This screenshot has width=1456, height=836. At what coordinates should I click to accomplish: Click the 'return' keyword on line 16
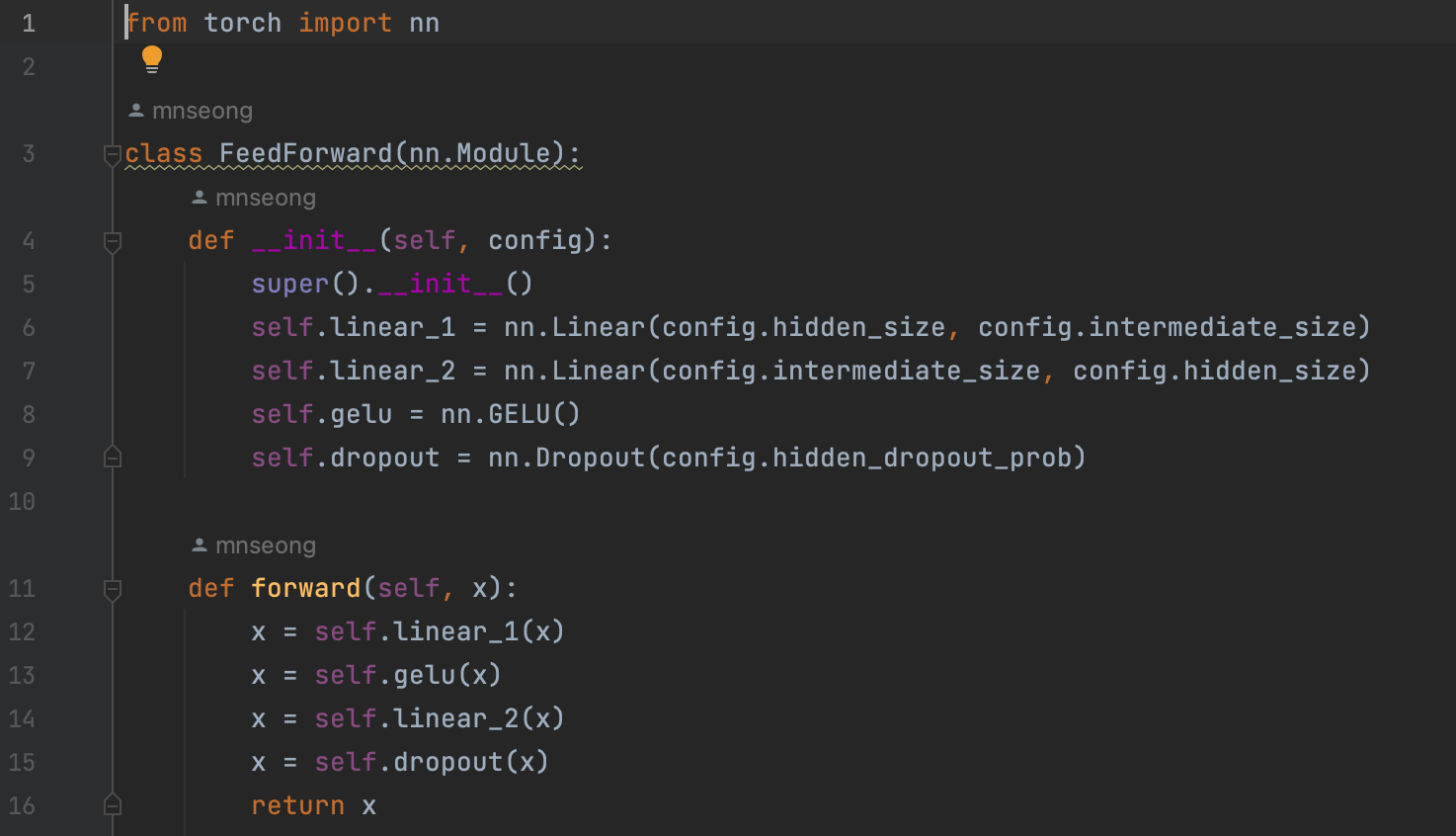[298, 805]
